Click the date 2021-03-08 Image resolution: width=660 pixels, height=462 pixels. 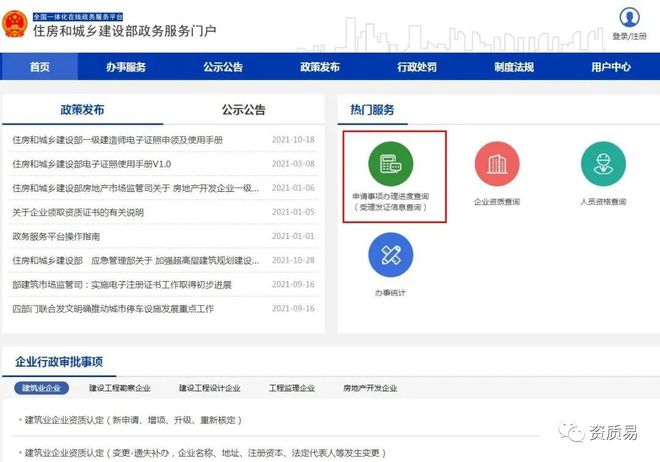[293, 164]
